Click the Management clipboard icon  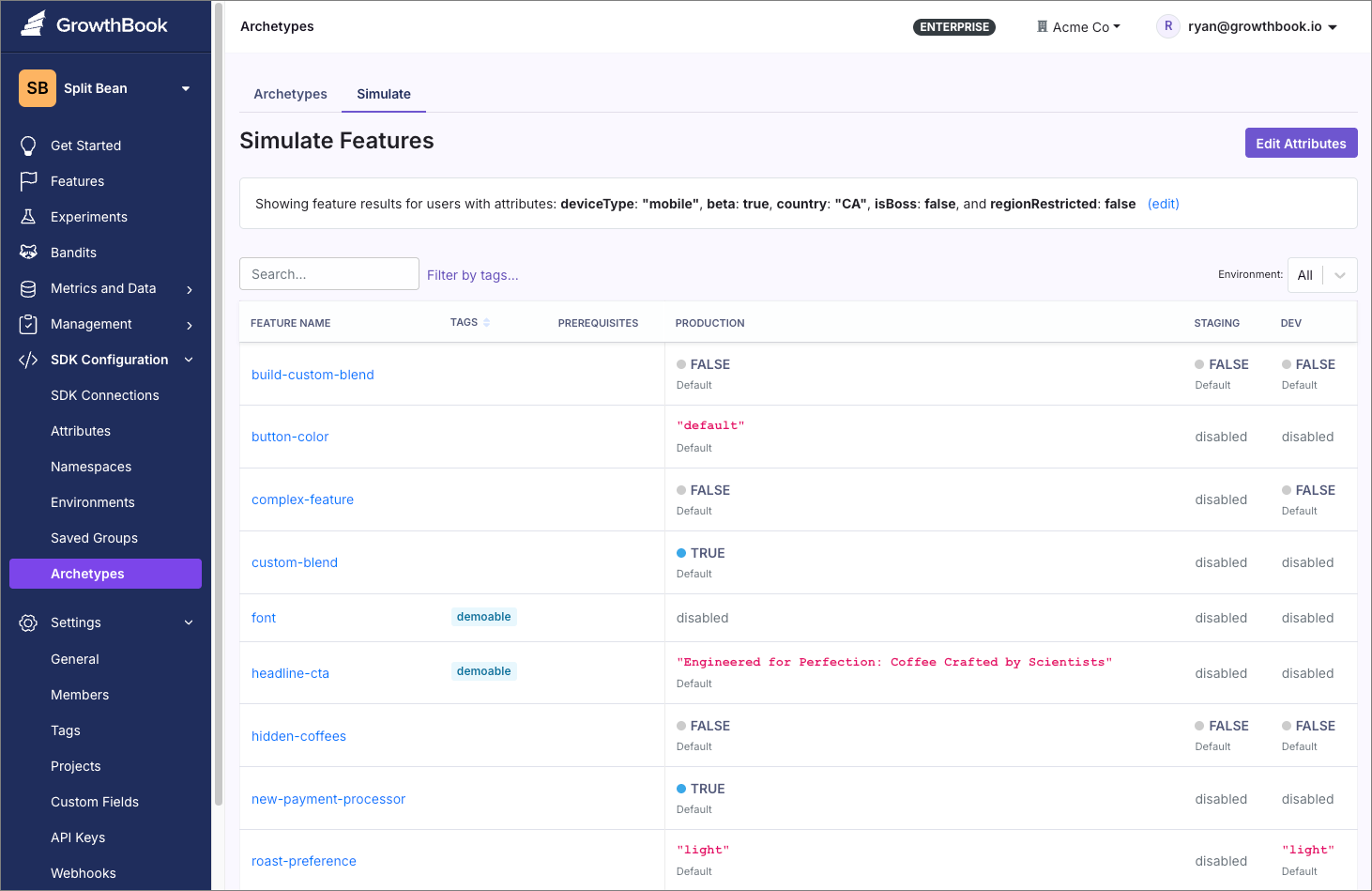[29, 323]
